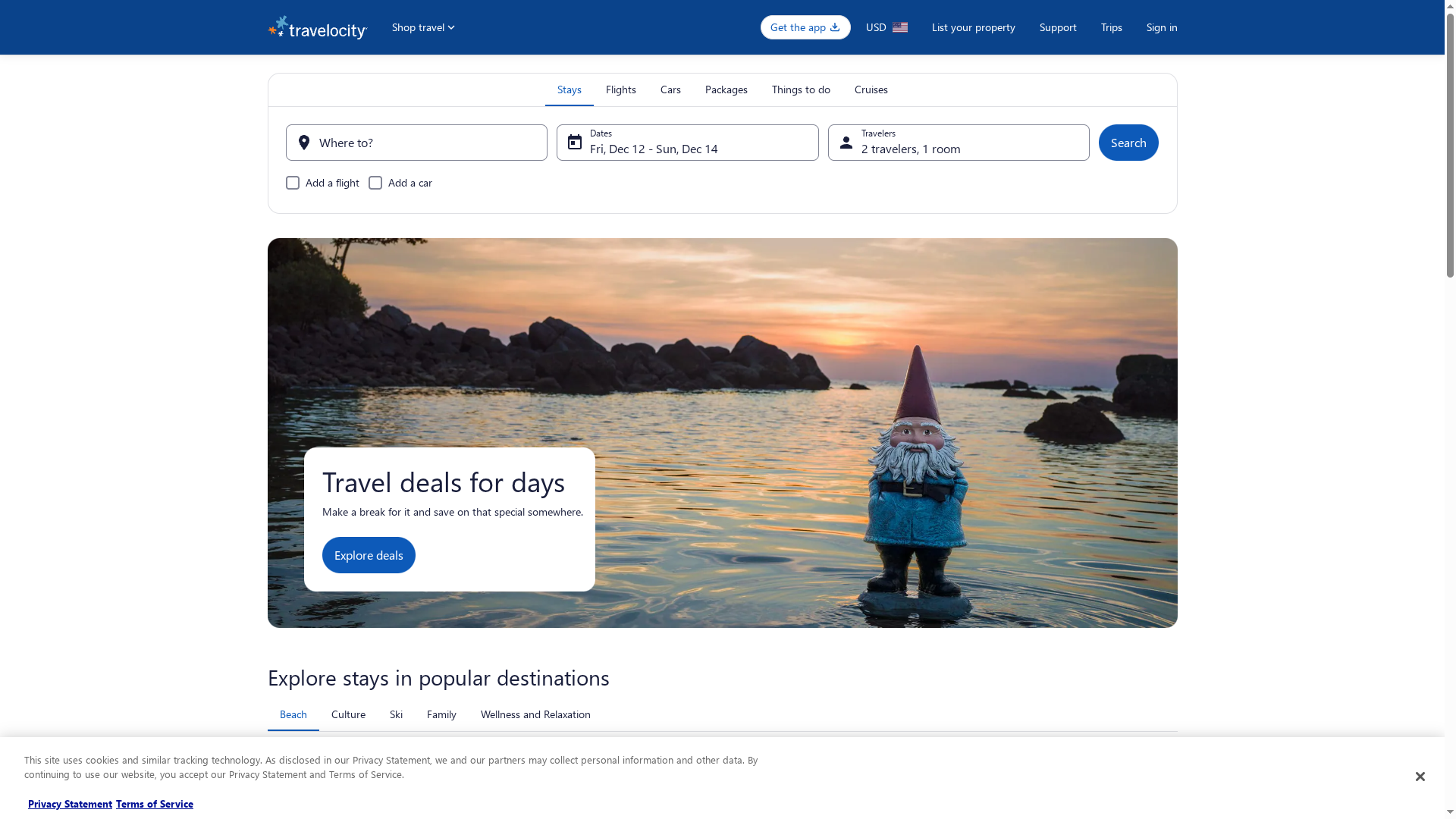Dismiss the cookie banner with the X
Viewport: 1456px width, 819px height.
1420,777
